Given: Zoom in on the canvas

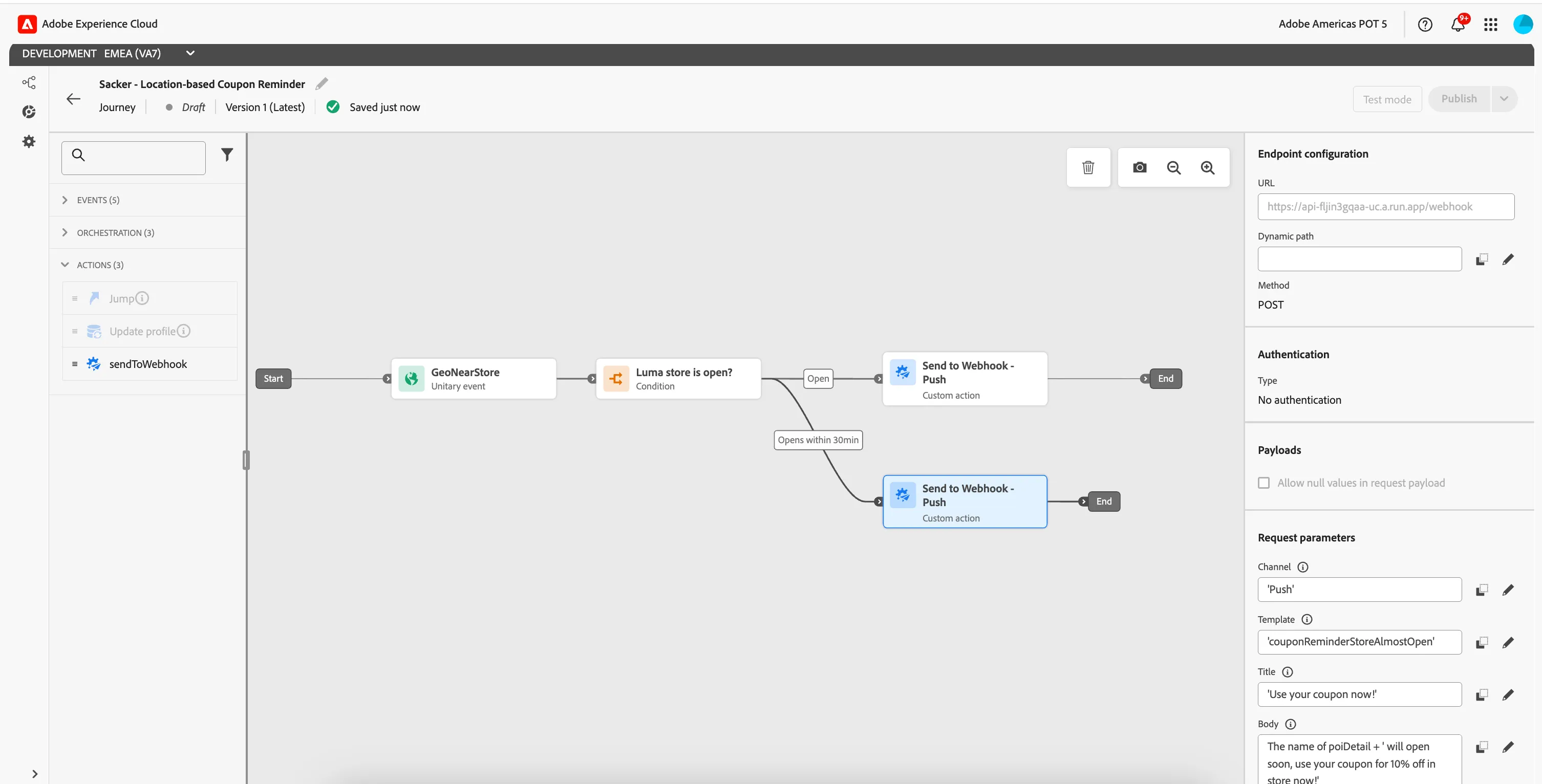Looking at the screenshot, I should [x=1207, y=167].
